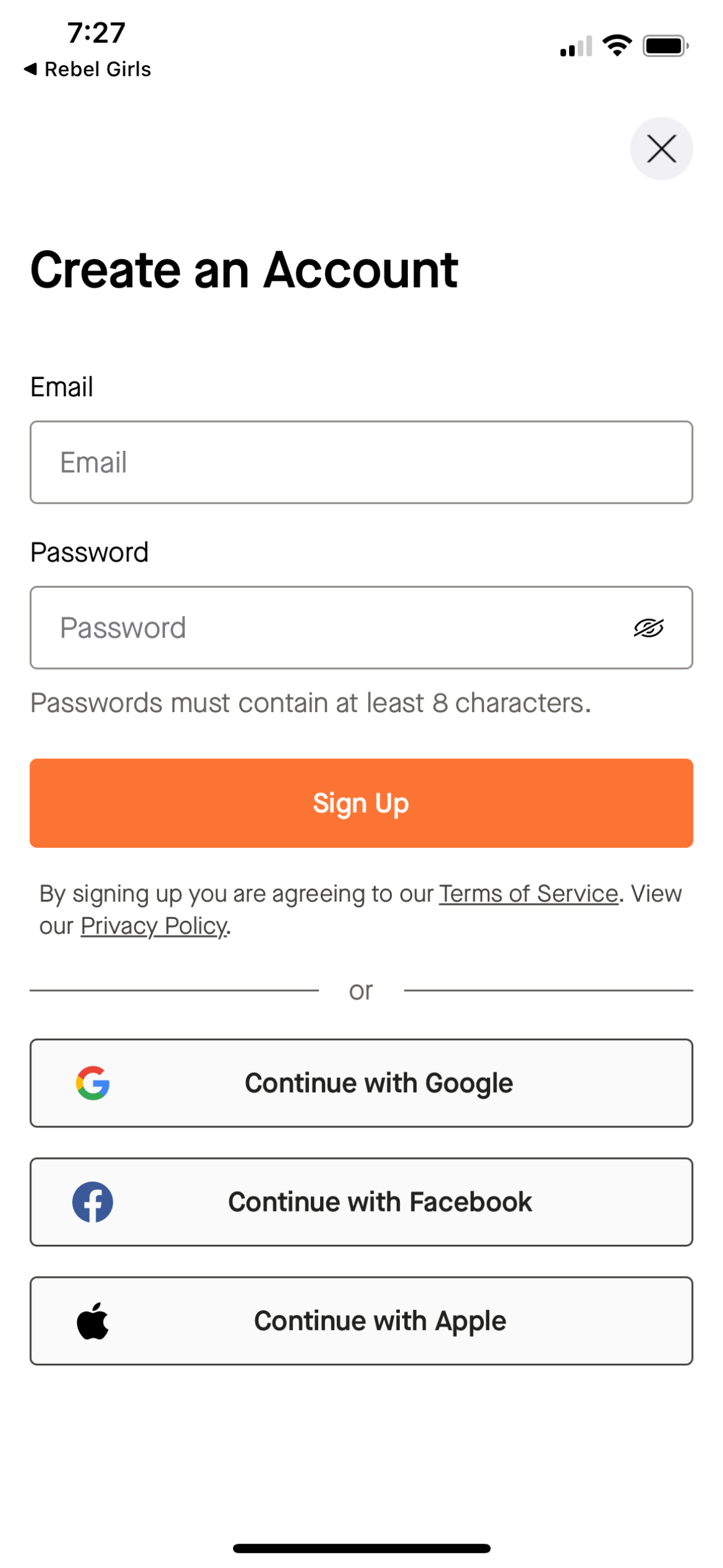Click the Google logo icon
Screen dimensions: 723x1568
pos(93,1083)
